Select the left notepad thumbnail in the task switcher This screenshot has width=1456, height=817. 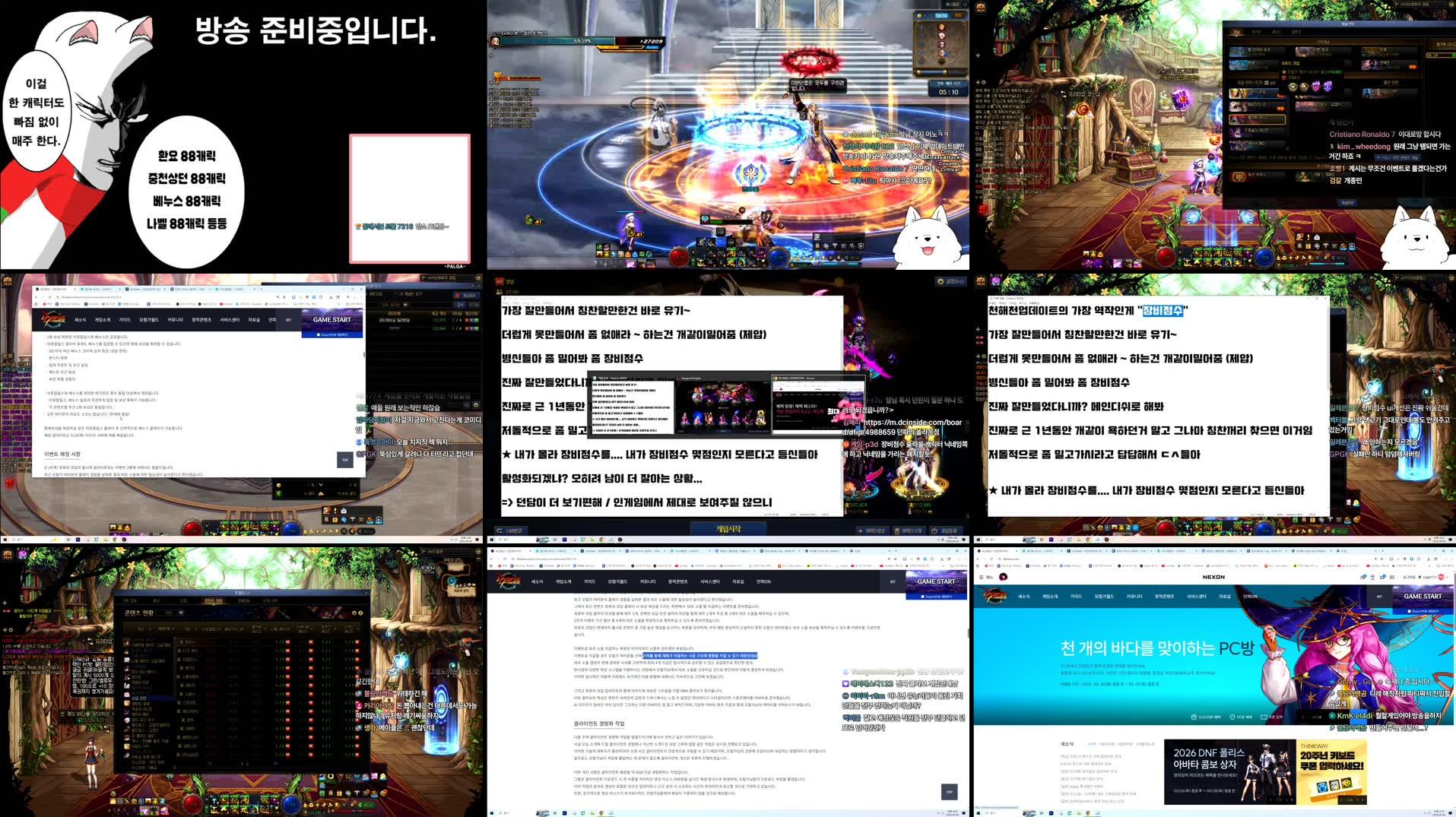tap(633, 404)
